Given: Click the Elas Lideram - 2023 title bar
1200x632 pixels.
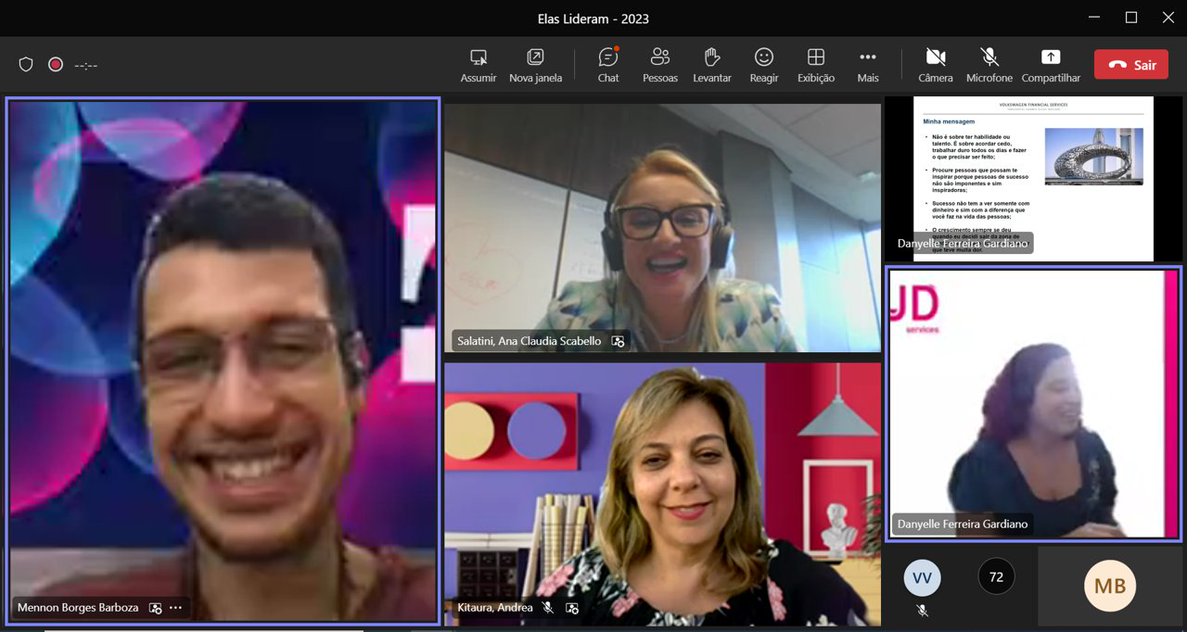Looking at the screenshot, I should (594, 17).
